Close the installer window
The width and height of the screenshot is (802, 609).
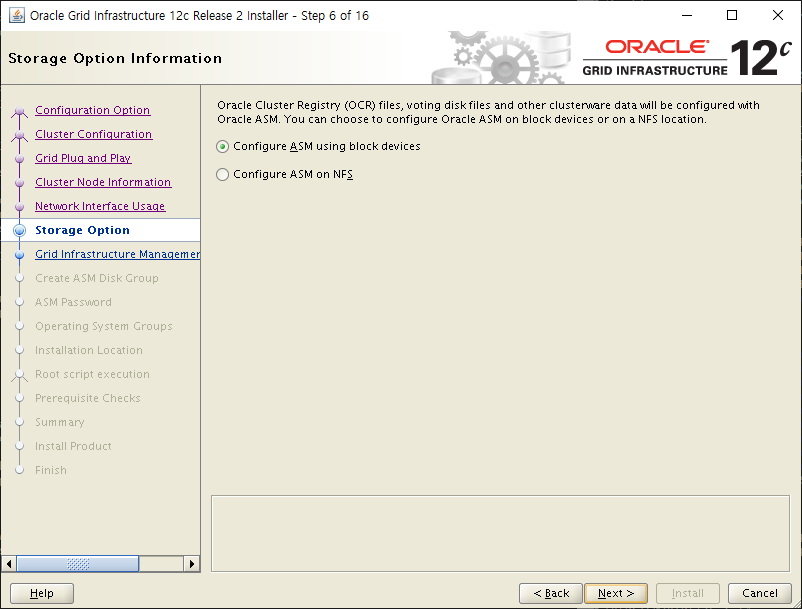(777, 15)
